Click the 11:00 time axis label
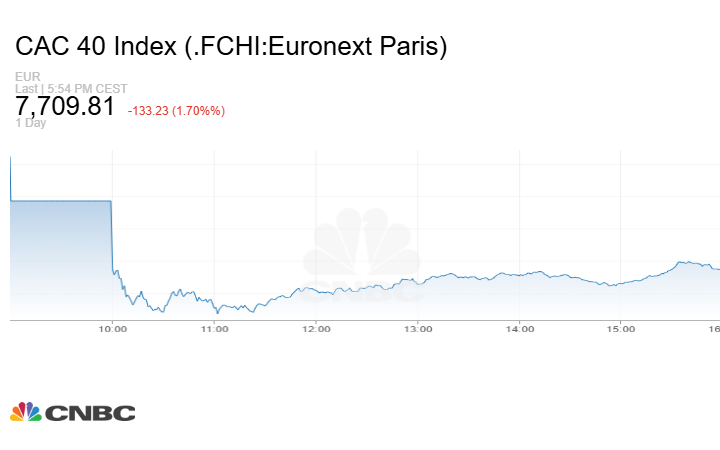 tap(214, 329)
